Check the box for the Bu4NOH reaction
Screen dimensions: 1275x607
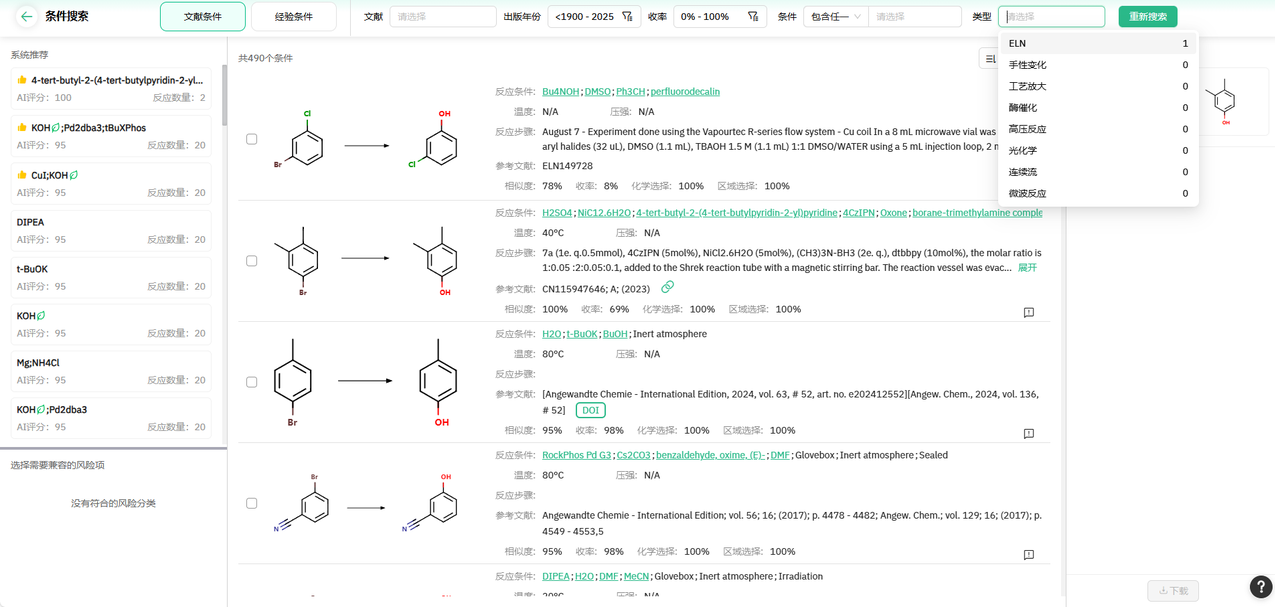pyautogui.click(x=252, y=139)
